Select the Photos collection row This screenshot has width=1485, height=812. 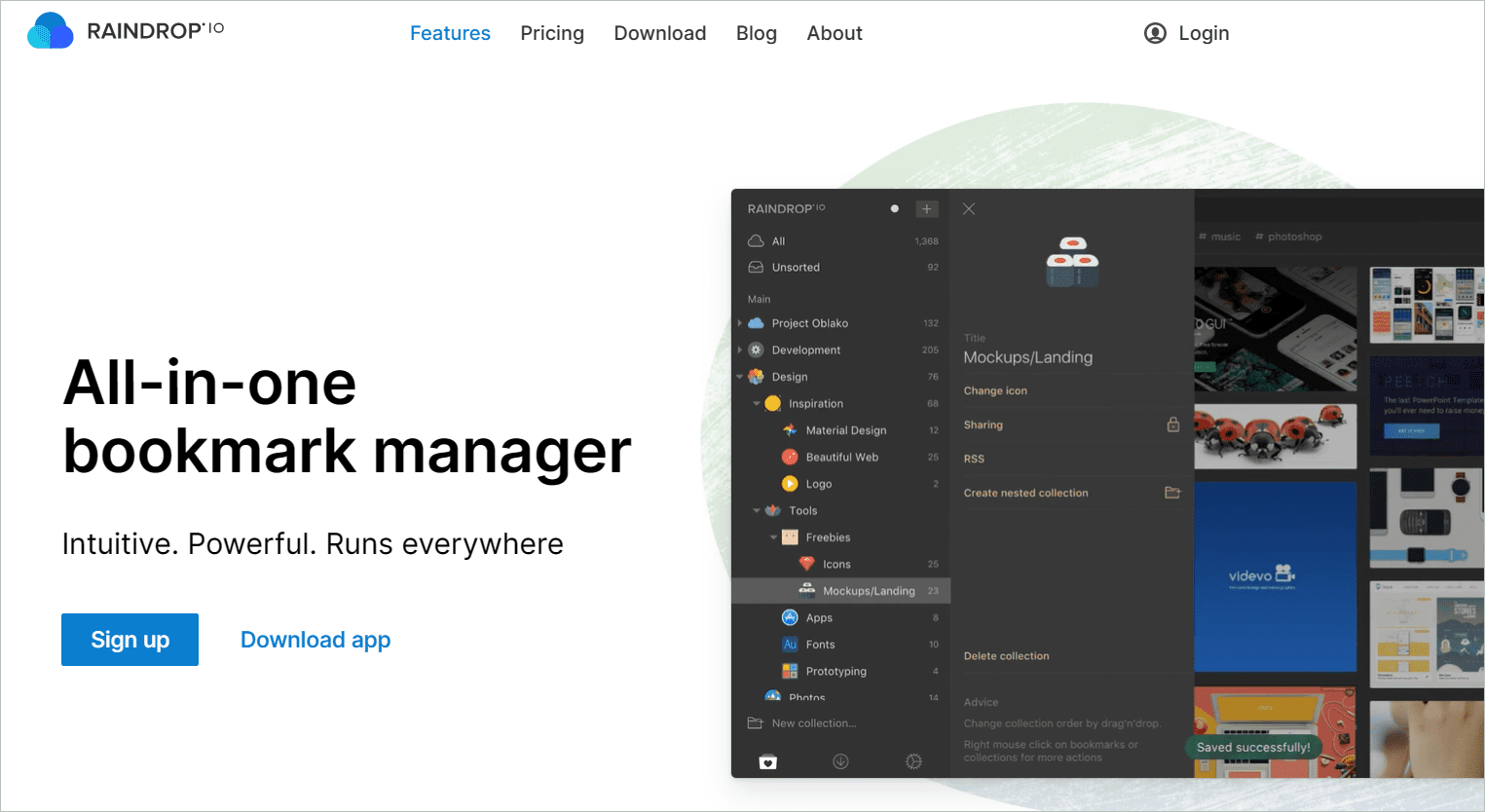(841, 696)
